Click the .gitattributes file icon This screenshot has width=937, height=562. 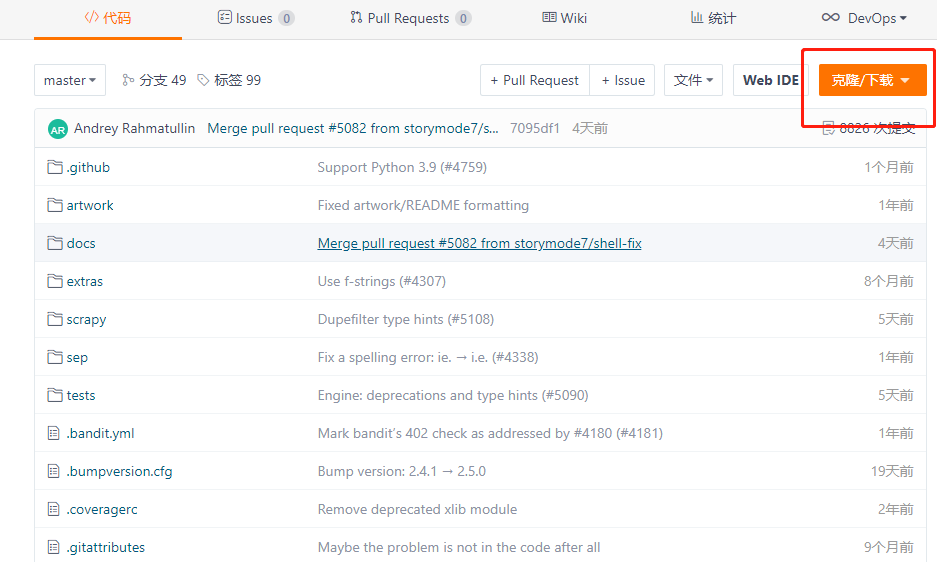tap(54, 547)
